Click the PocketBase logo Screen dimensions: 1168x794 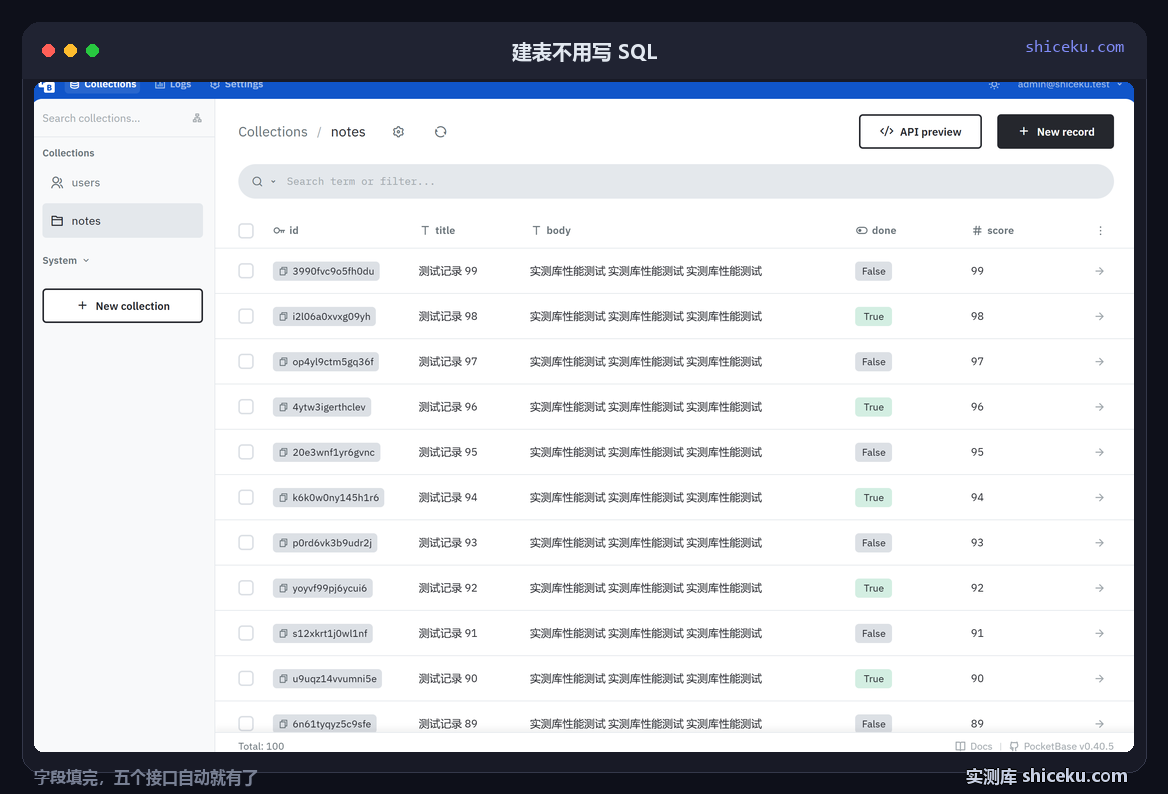pyautogui.click(x=47, y=86)
